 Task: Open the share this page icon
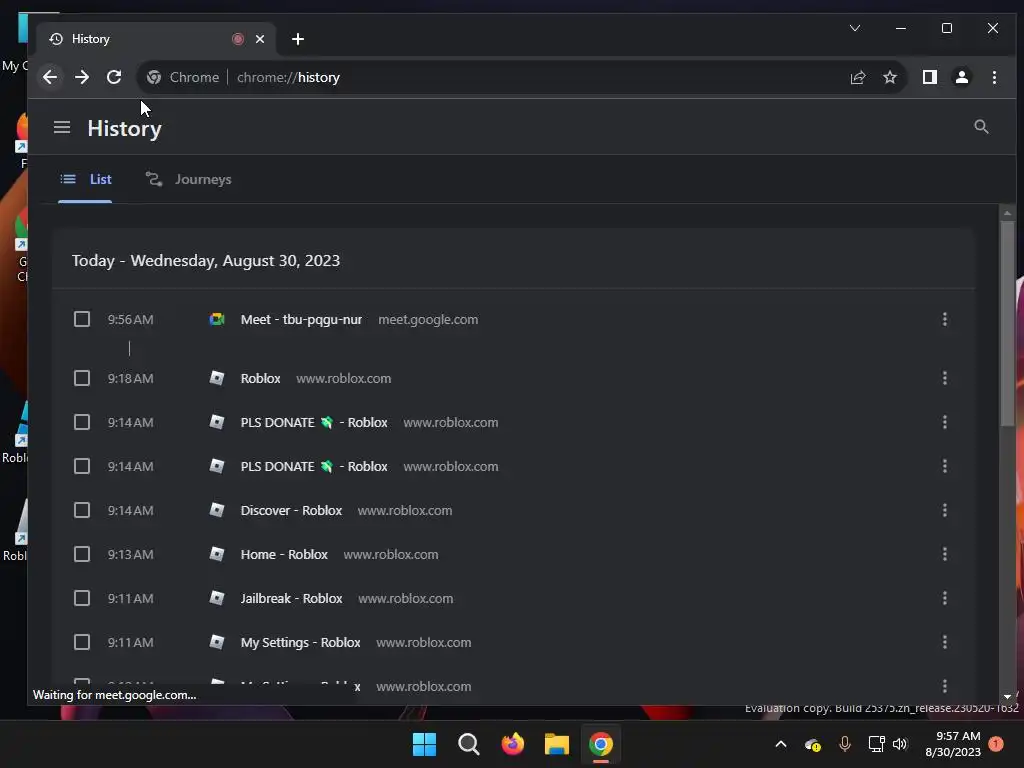coord(857,77)
